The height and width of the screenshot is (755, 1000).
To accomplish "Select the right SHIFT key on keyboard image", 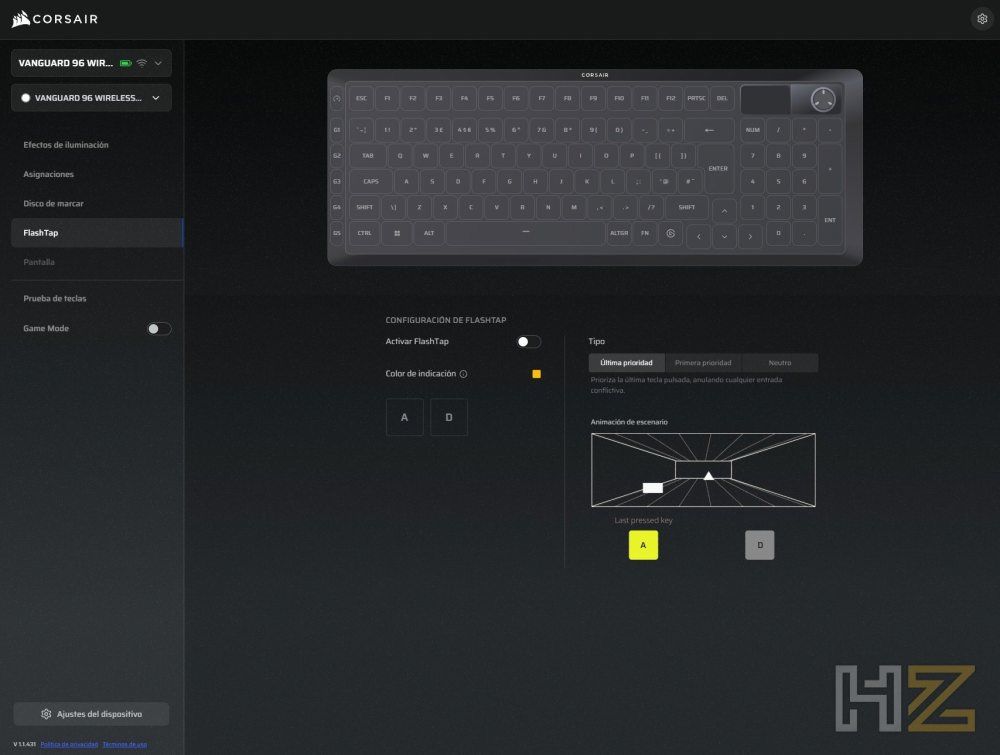I will (x=686, y=207).
